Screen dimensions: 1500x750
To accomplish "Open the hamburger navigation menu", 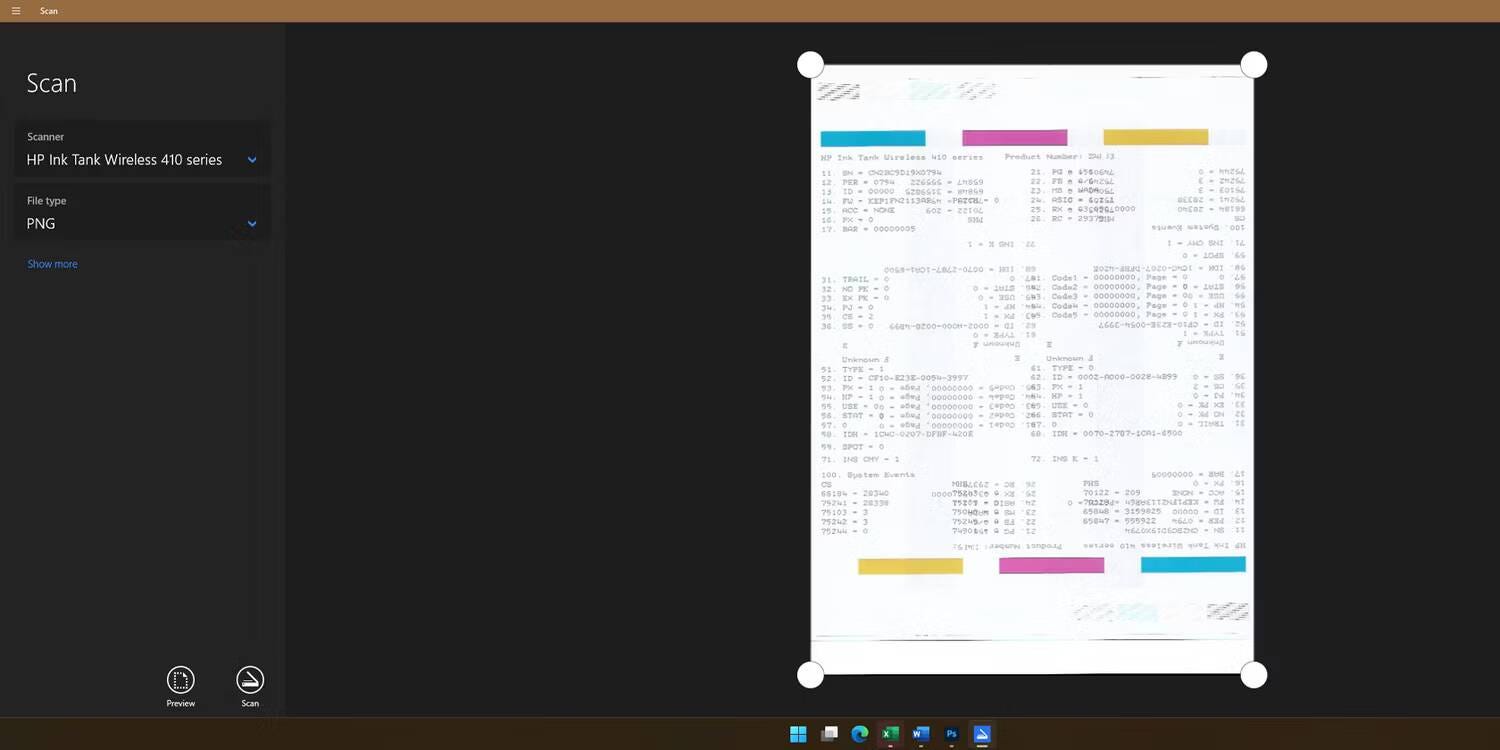I will point(16,11).
